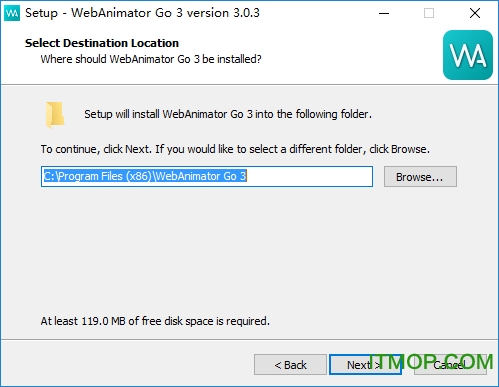Click the greyed-out maximize button
This screenshot has width=499, height=387.
(x=429, y=13)
